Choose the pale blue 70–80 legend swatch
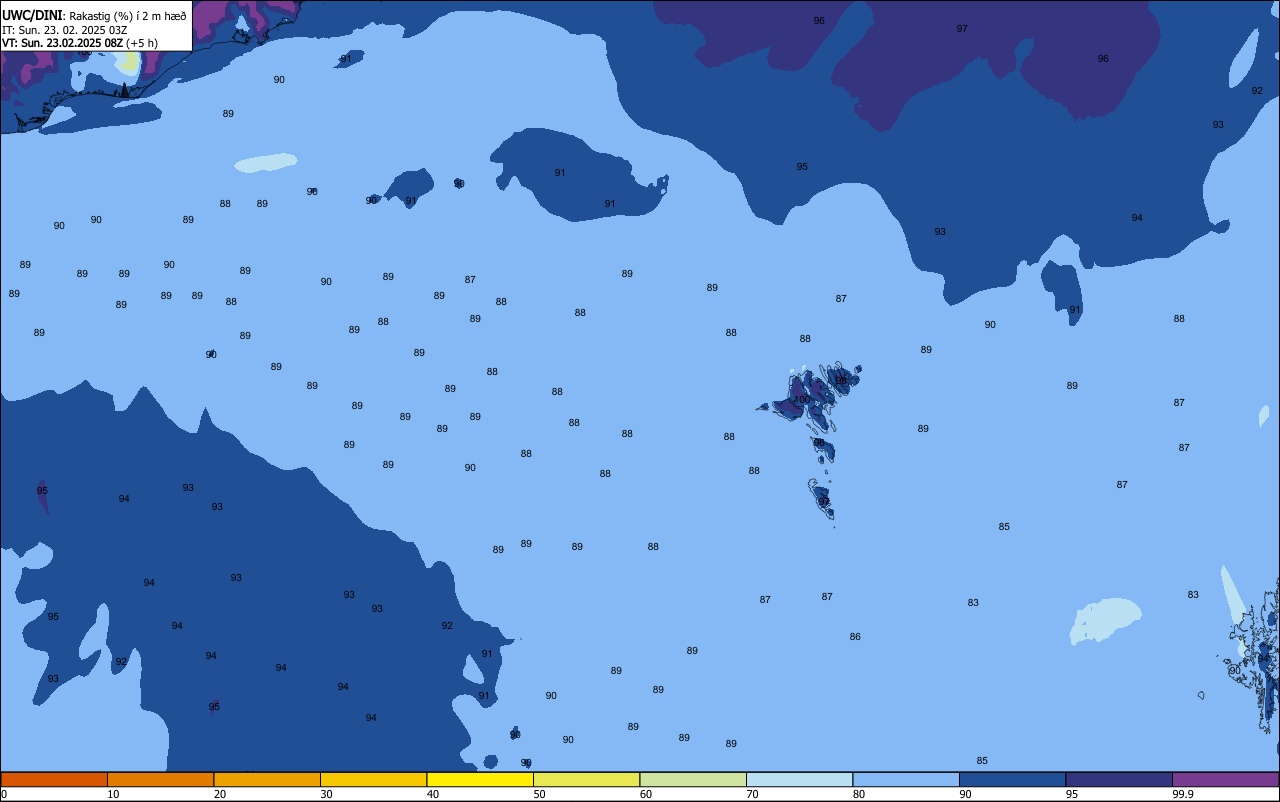Image resolution: width=1280 pixels, height=802 pixels. point(799,779)
